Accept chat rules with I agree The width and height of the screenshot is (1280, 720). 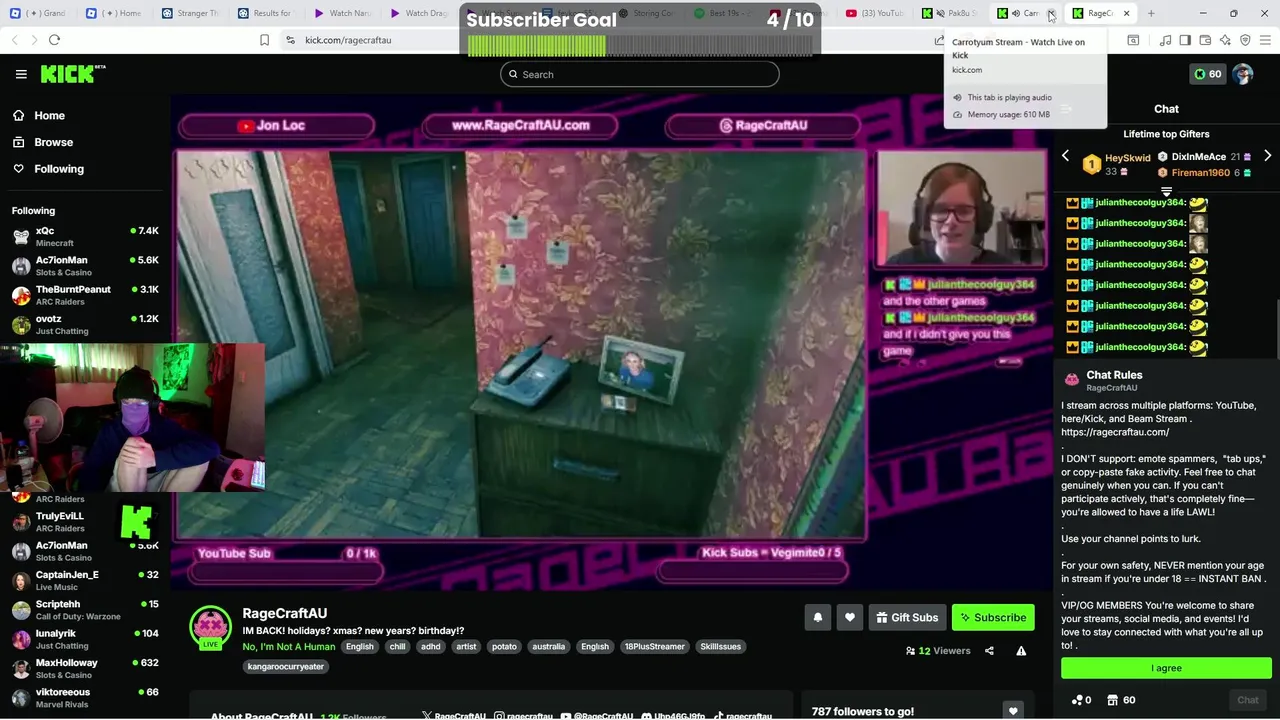coord(1166,668)
